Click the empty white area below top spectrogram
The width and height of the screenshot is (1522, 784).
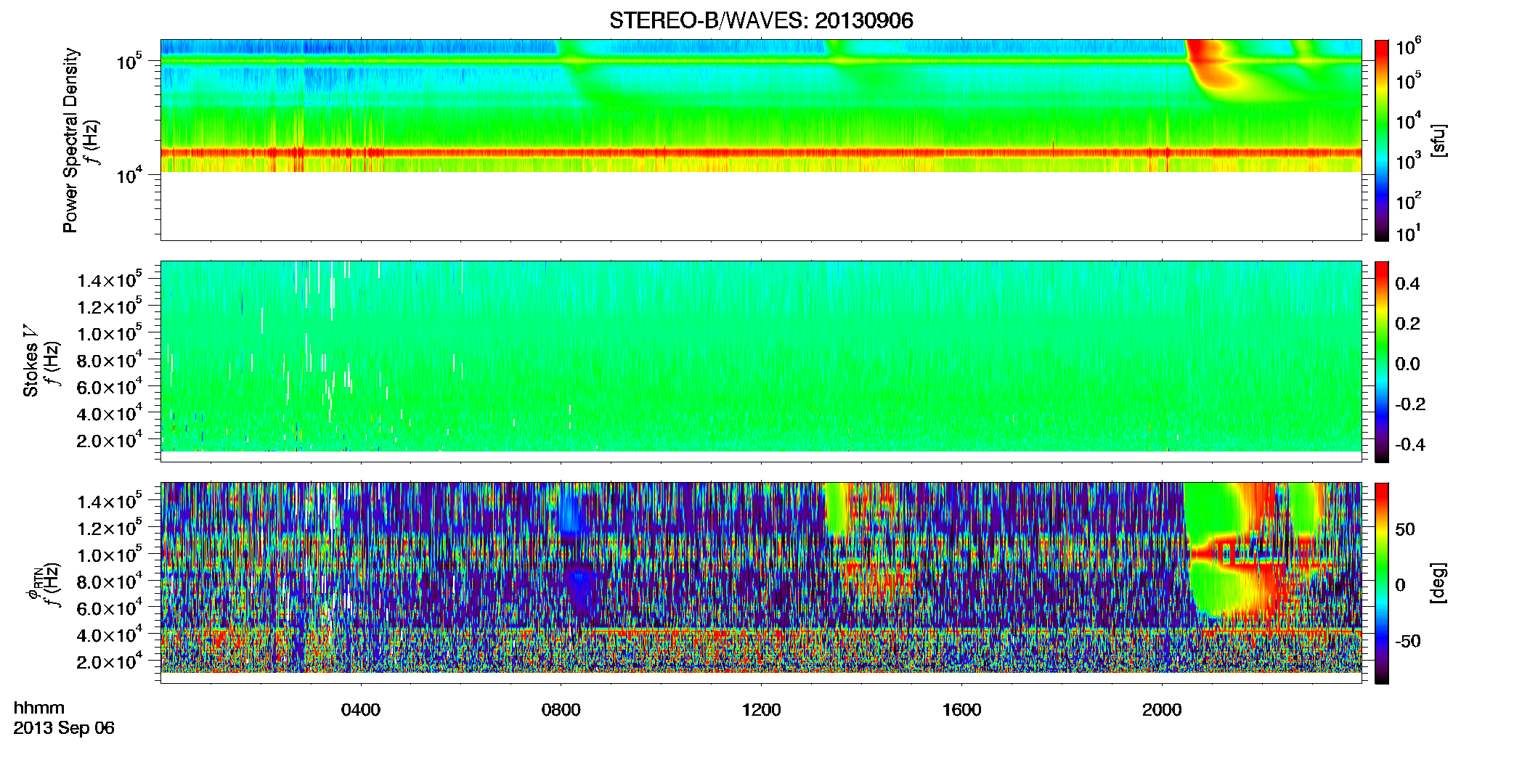pos(761,205)
